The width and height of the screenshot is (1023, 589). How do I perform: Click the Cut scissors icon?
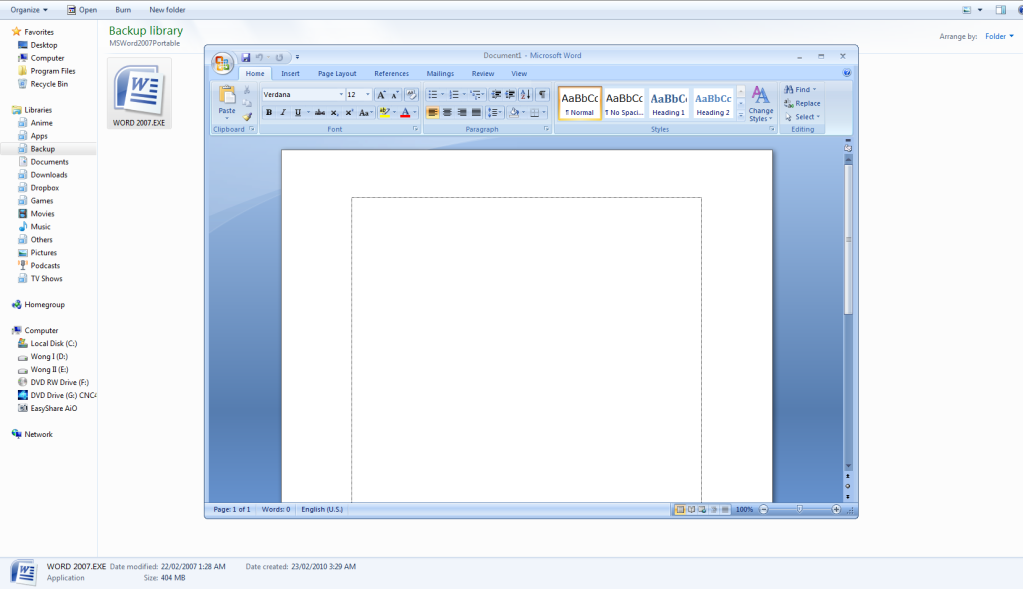(247, 90)
